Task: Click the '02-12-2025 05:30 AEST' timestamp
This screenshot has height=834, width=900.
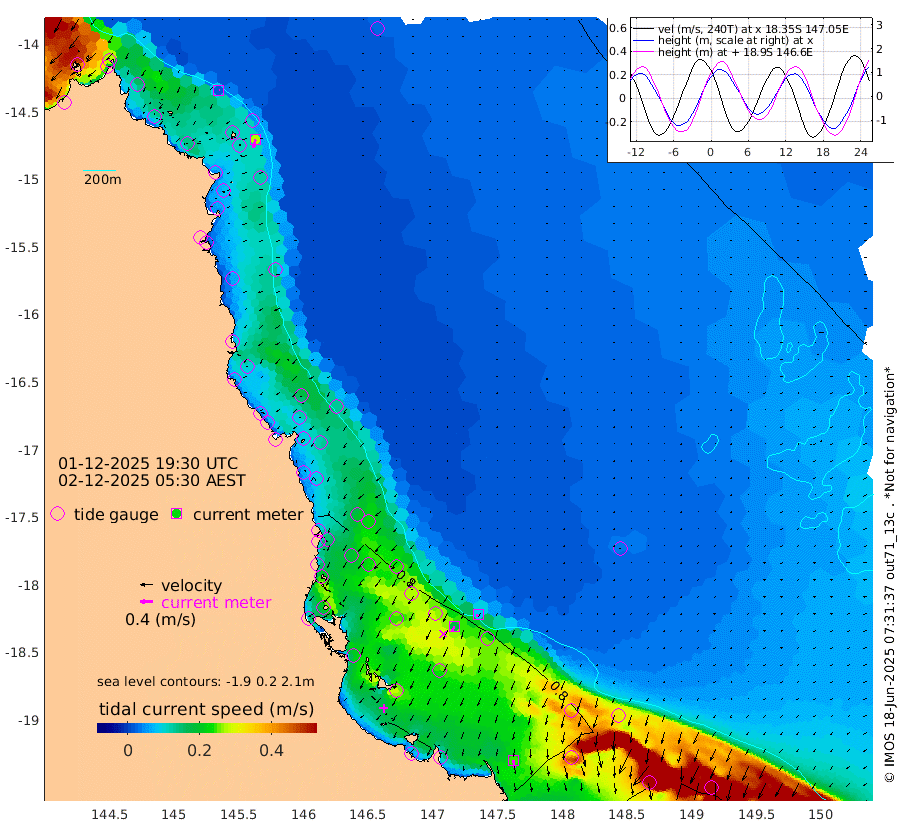Action: (152, 480)
